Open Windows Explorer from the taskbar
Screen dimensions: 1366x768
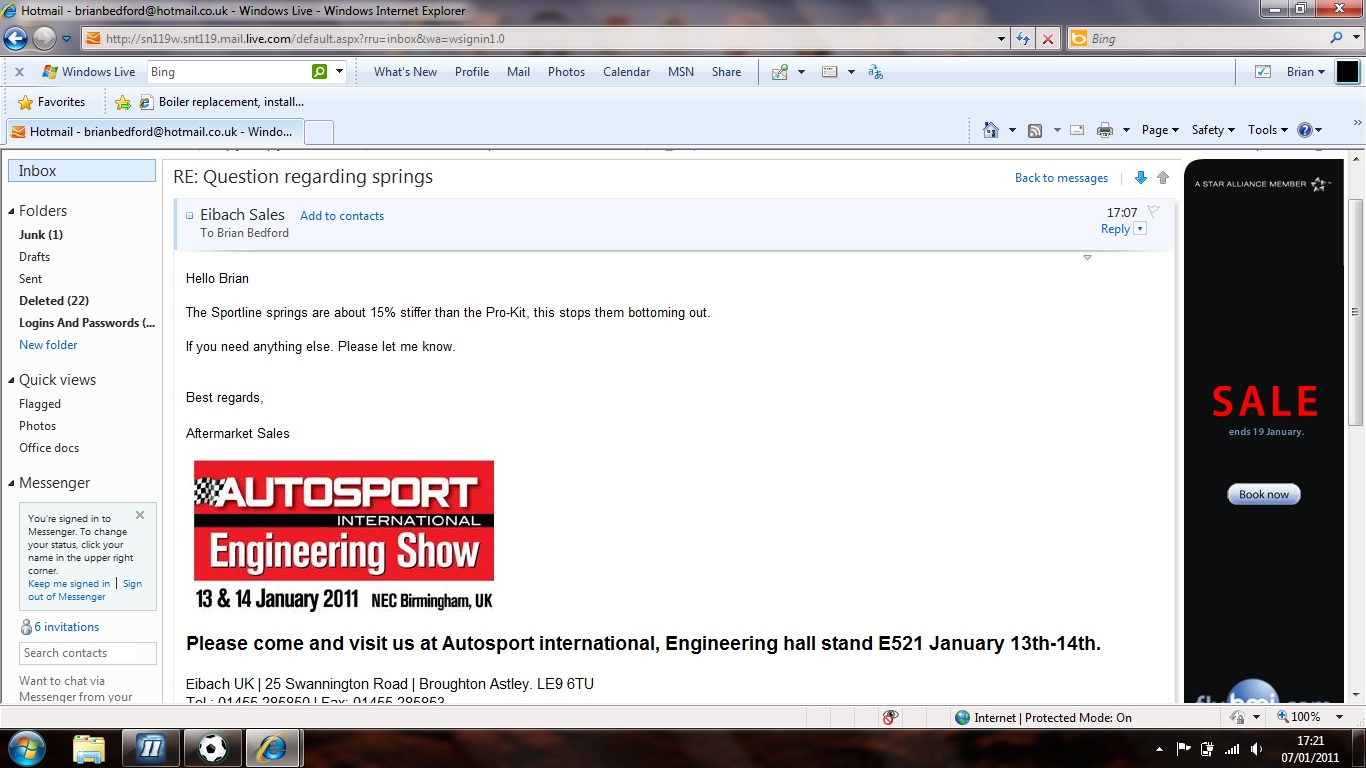point(89,748)
